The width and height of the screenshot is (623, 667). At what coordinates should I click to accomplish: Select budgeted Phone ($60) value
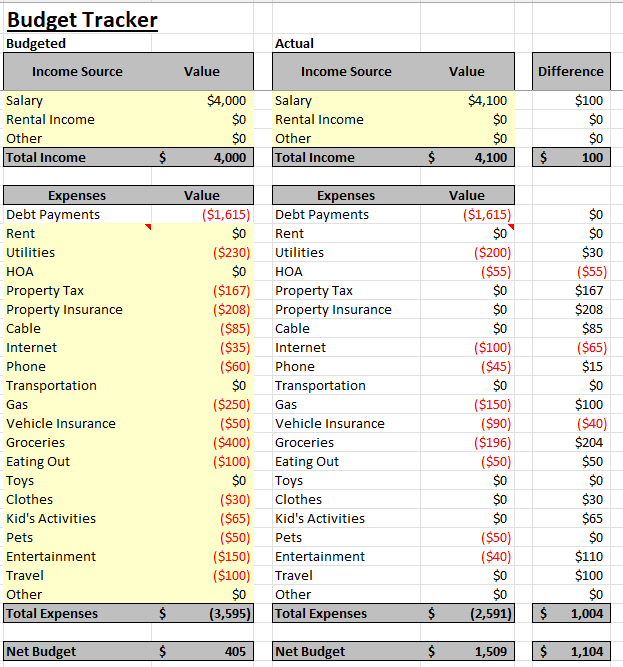(x=235, y=367)
